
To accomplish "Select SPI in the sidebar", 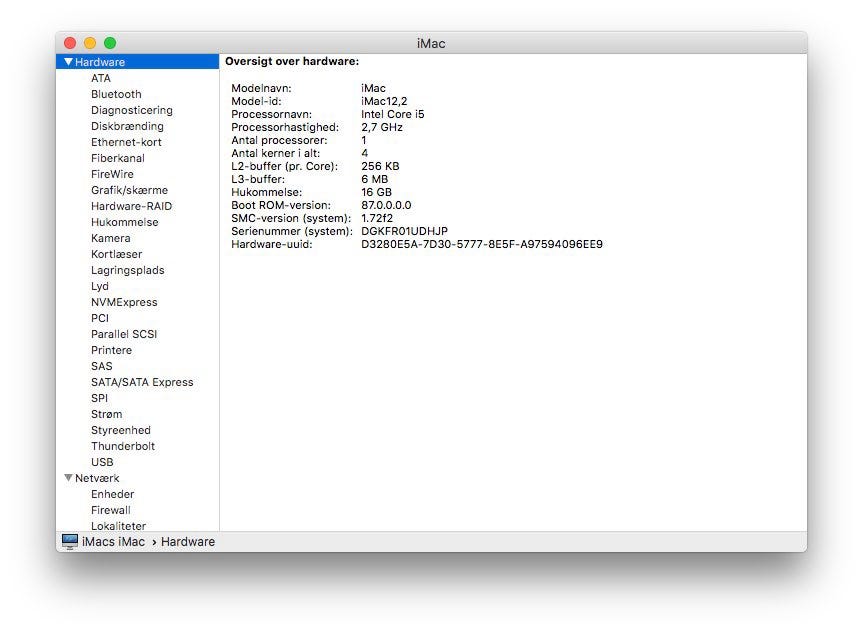I will click(x=99, y=397).
